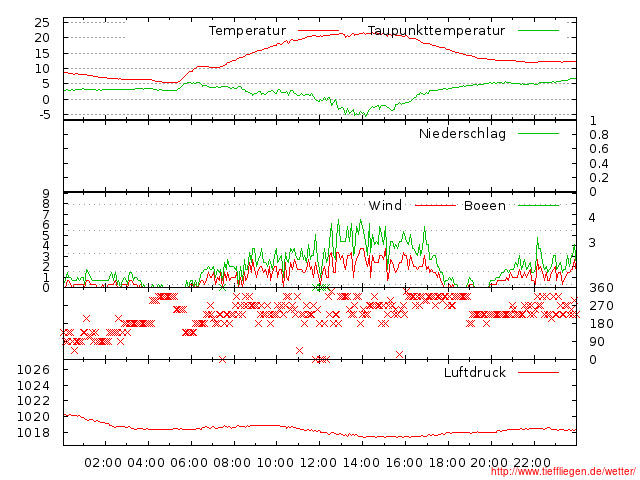The image size is (640, 480).
Task: Click the 180 wind direction axis label
Action: [601, 324]
